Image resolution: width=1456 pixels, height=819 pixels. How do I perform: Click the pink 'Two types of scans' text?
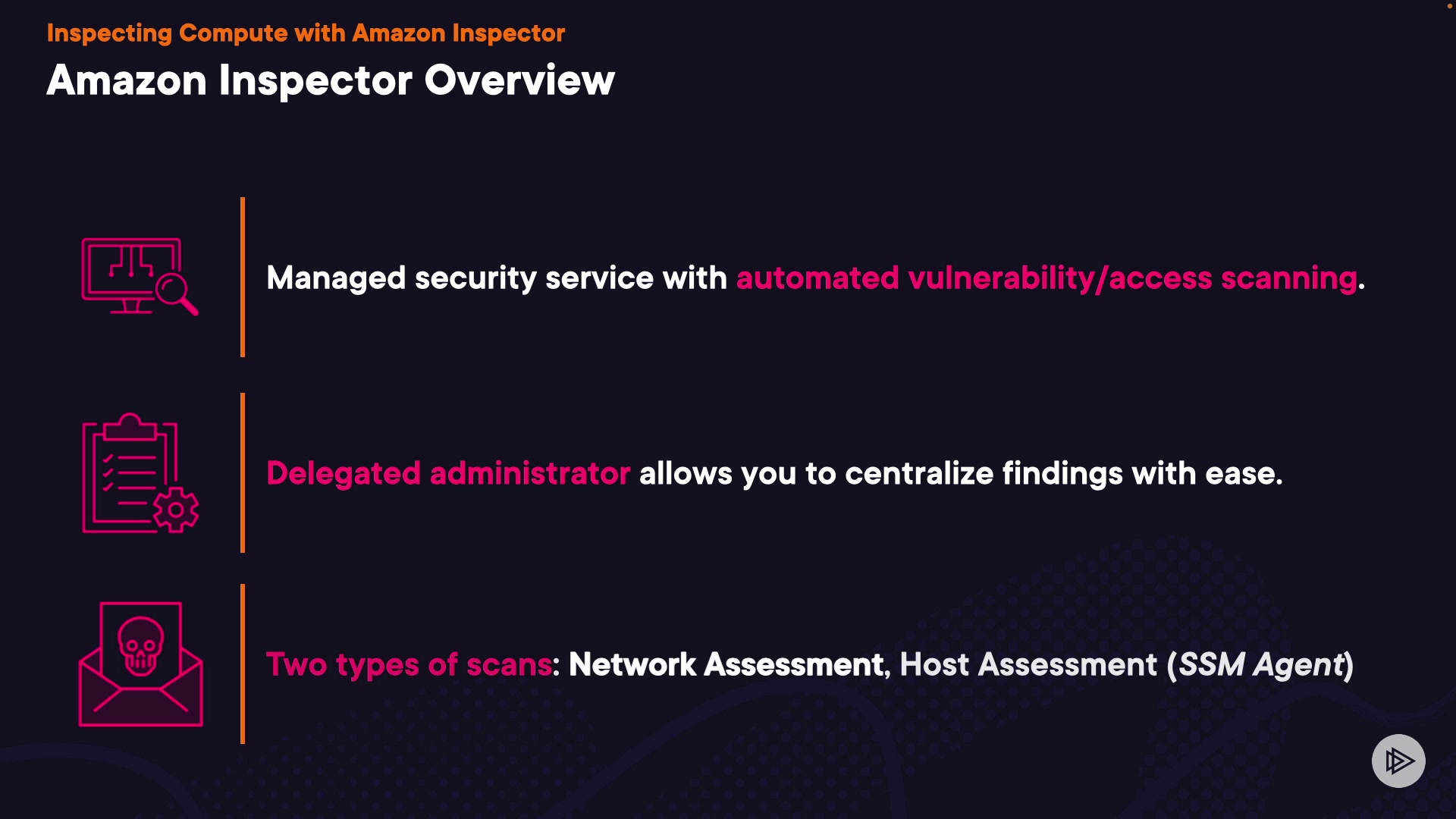click(x=409, y=665)
